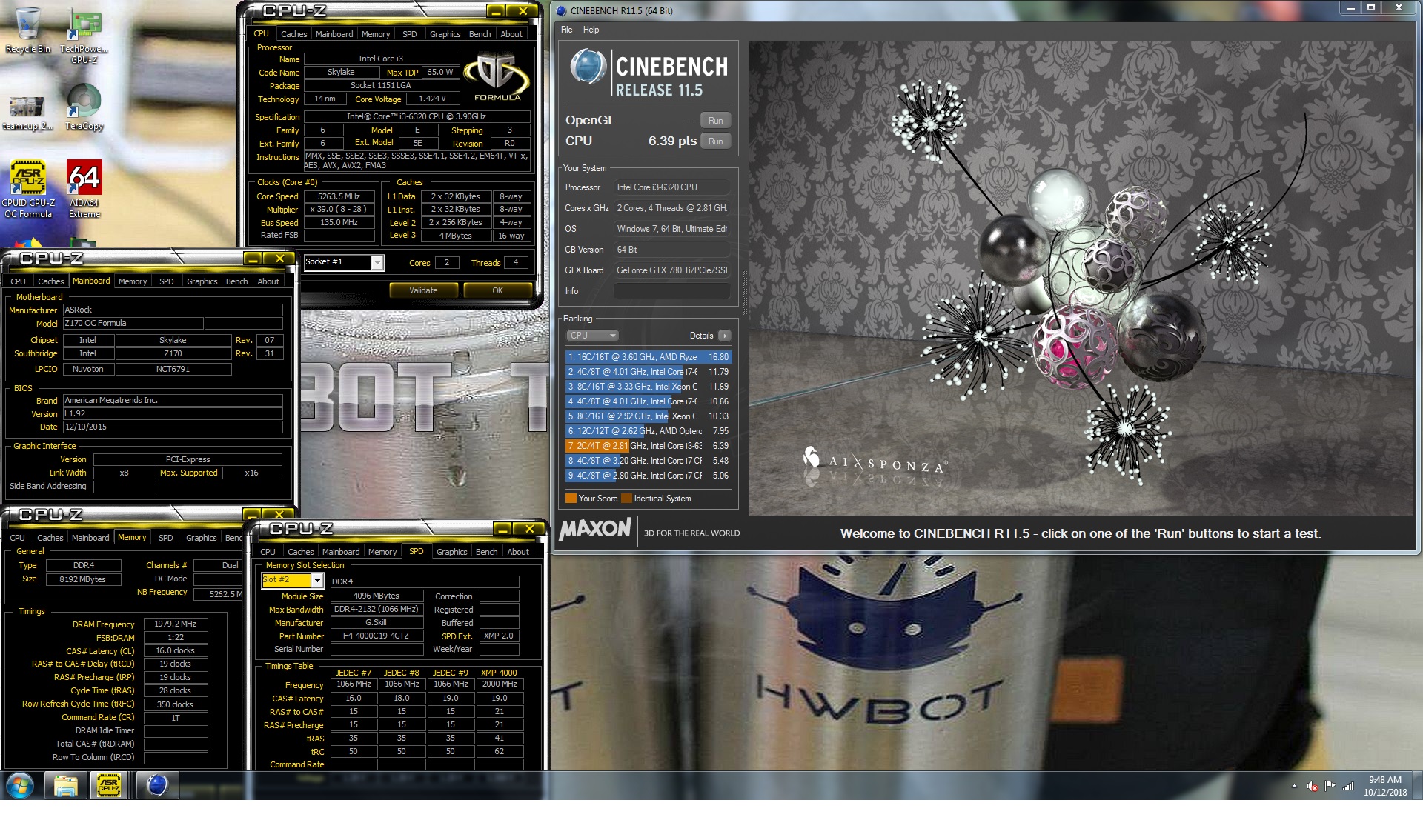
Task: Select ranking row 7 Intel Core i3 6.39
Action: click(649, 446)
